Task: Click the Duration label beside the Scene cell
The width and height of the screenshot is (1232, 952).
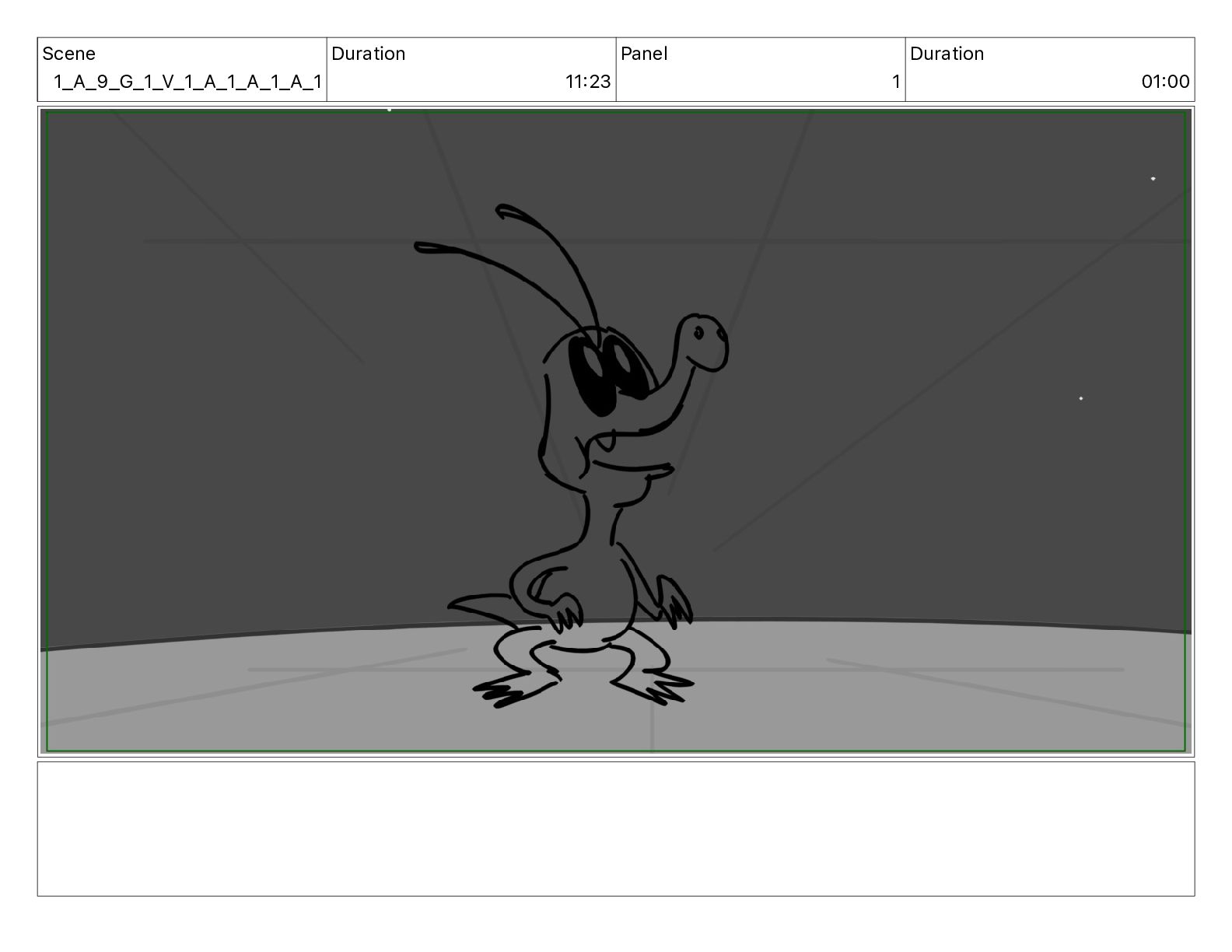Action: pos(368,54)
